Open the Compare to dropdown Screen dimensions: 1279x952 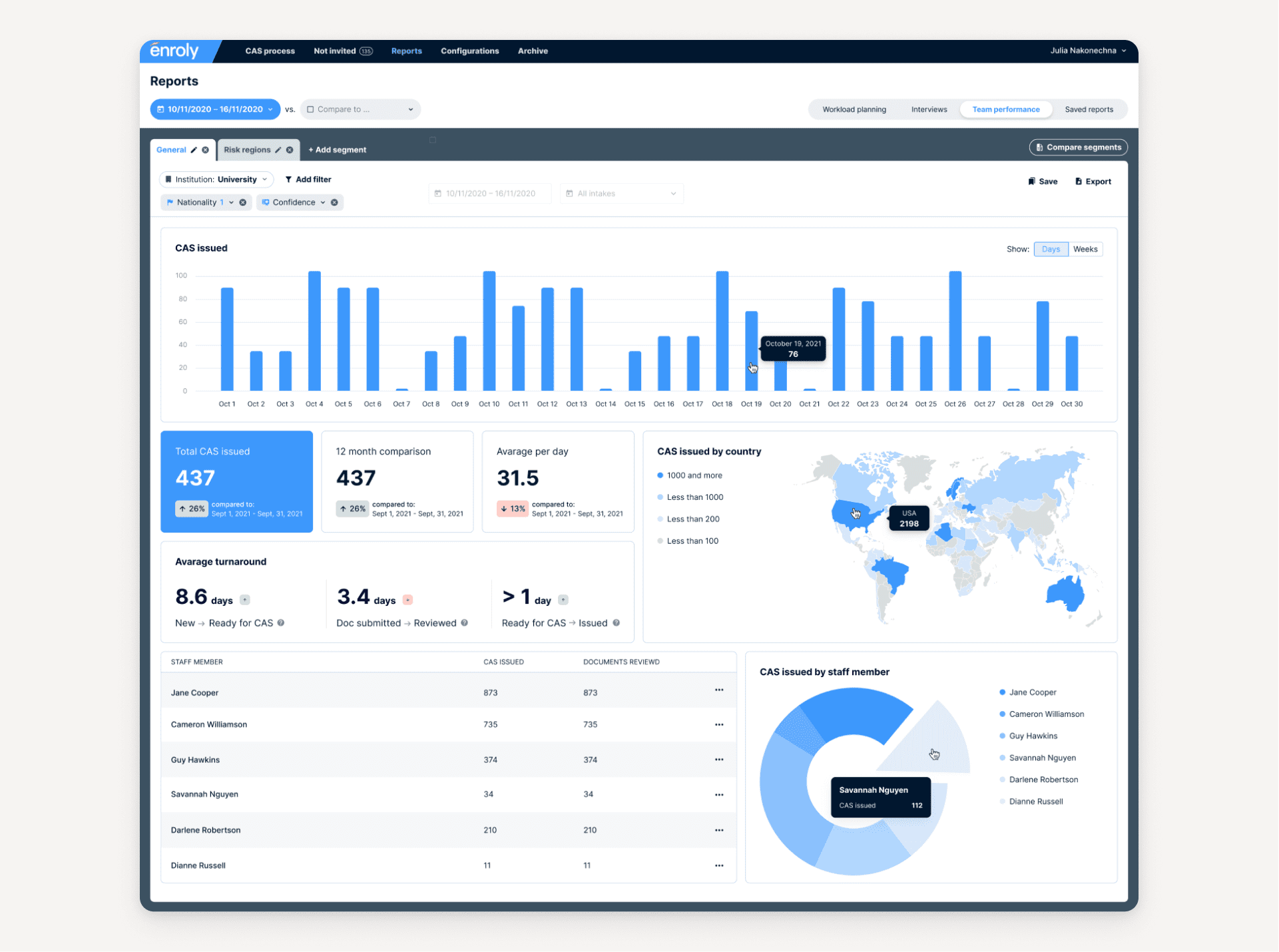(360, 109)
